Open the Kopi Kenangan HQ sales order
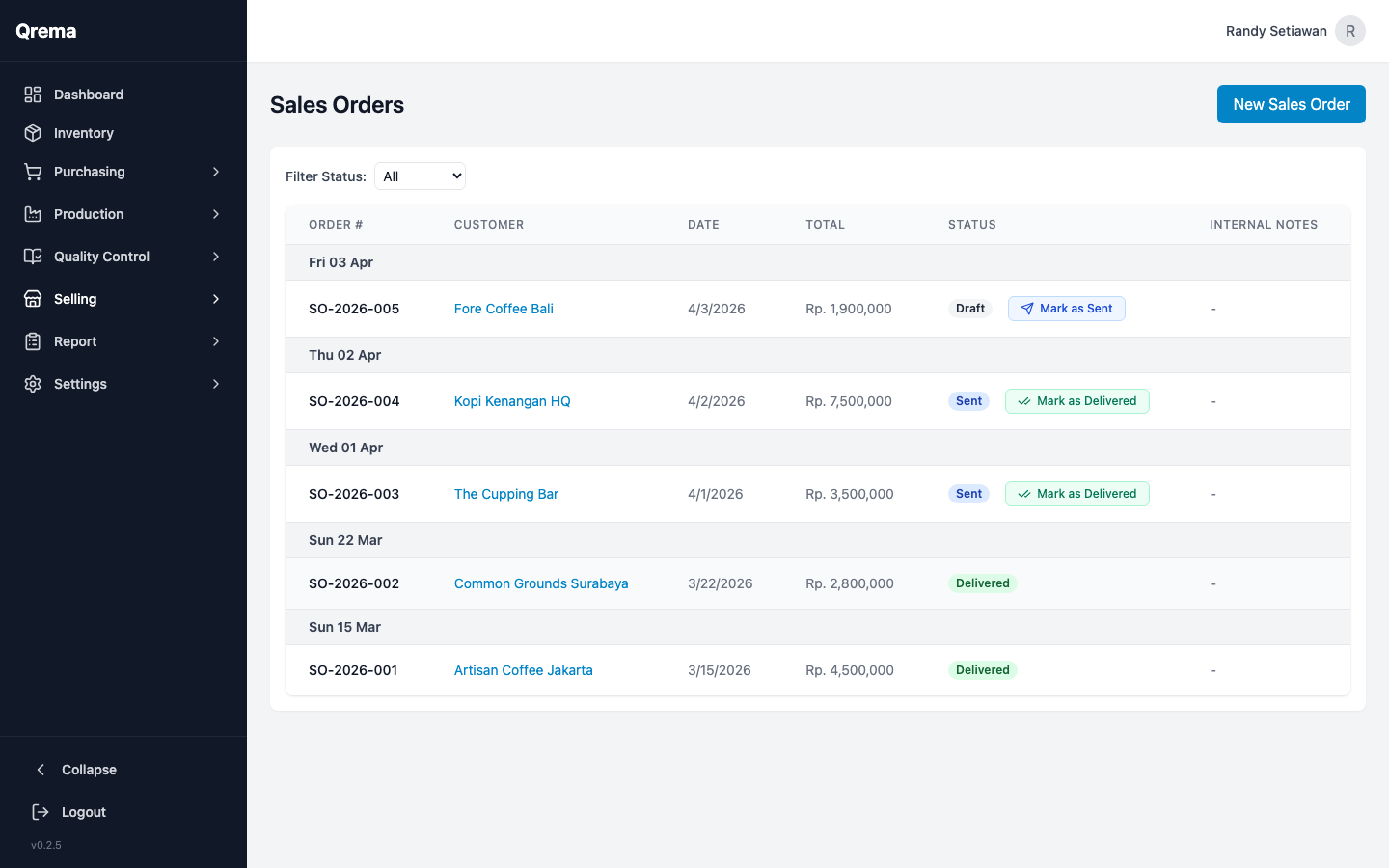Screen dimensions: 1389x868 click(x=512, y=400)
